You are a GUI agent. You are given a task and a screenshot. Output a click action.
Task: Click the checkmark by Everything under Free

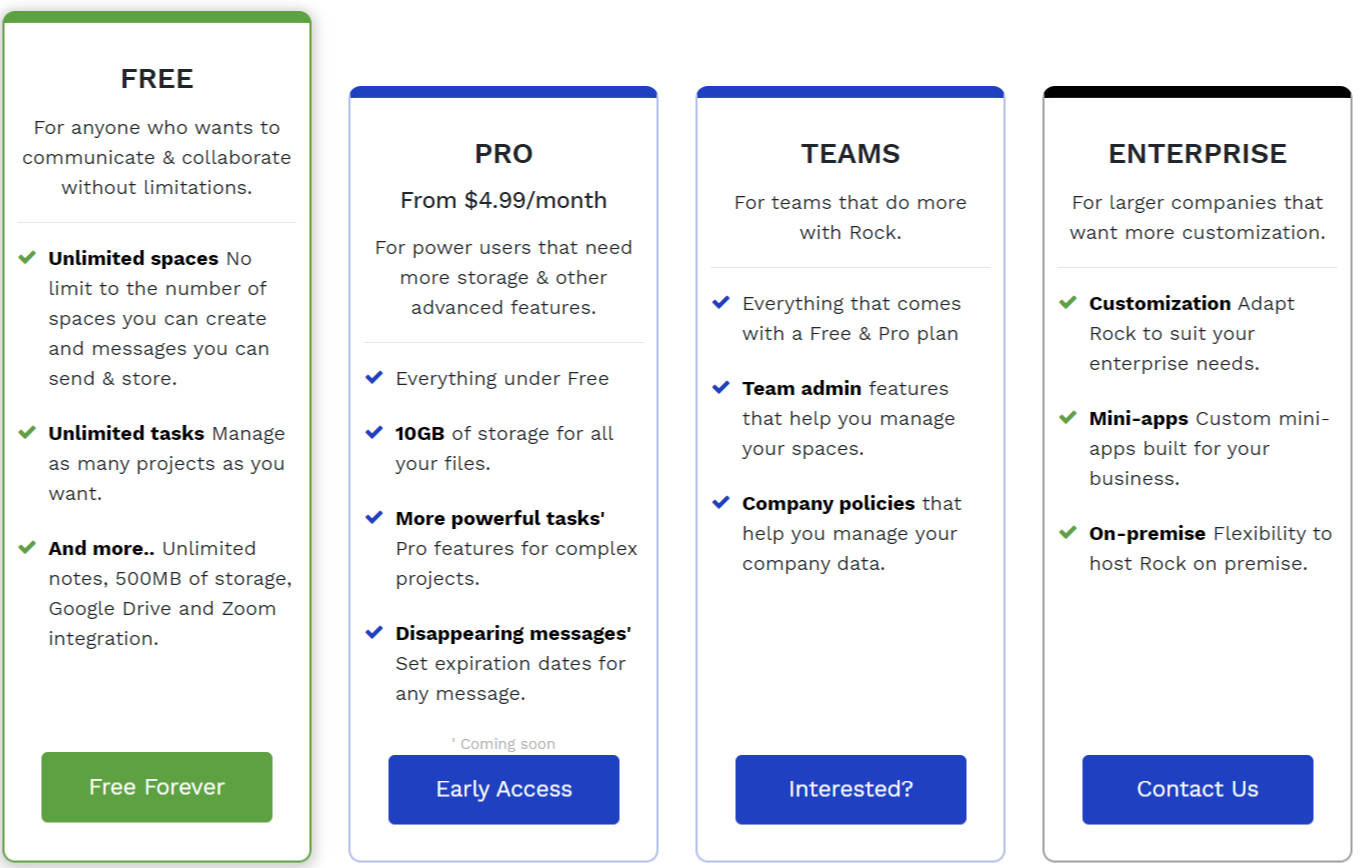[x=375, y=378]
